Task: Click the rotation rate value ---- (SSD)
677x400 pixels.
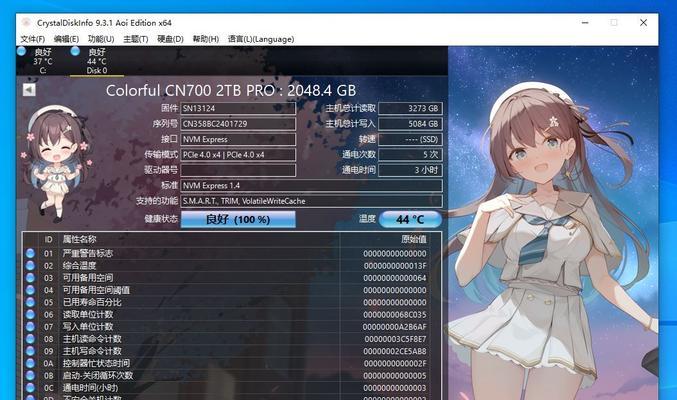Action: [x=410, y=139]
